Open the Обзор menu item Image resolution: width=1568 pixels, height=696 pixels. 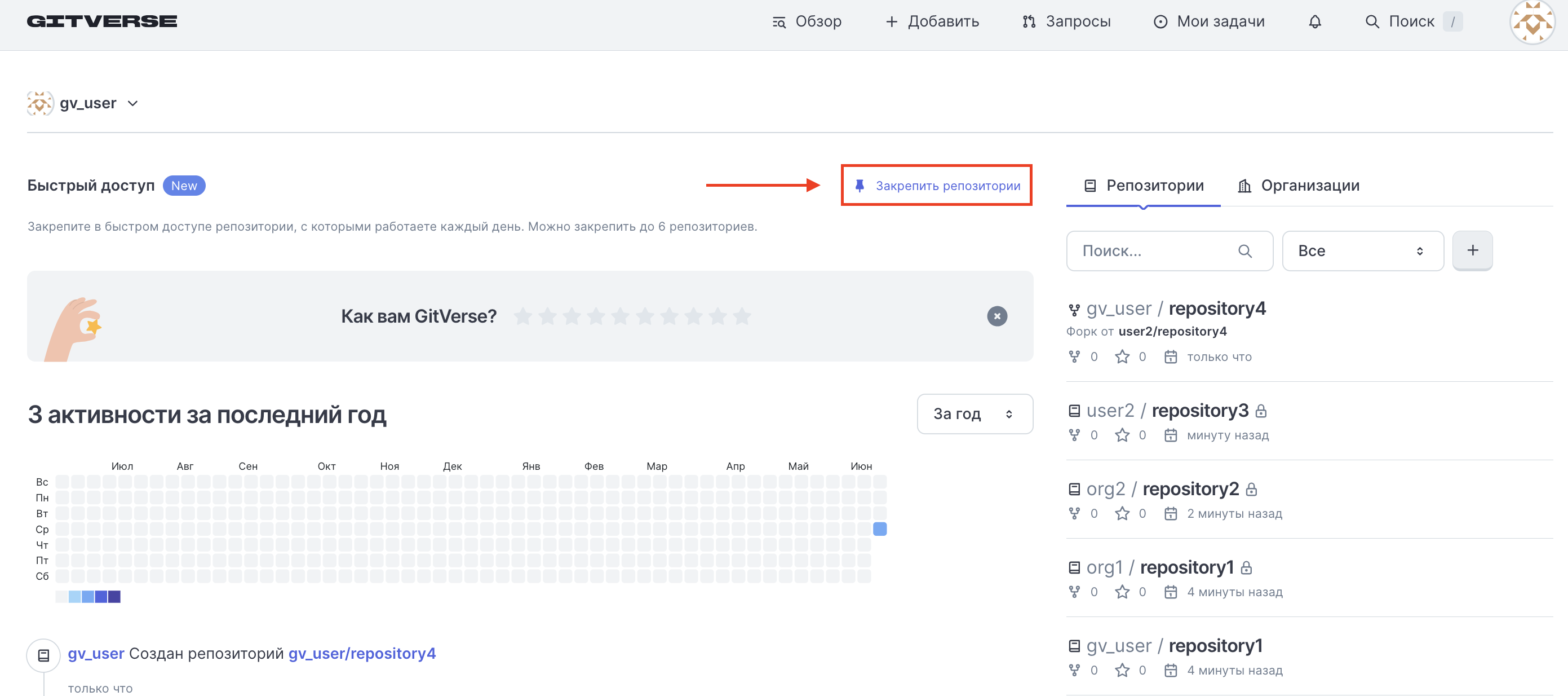pos(807,21)
